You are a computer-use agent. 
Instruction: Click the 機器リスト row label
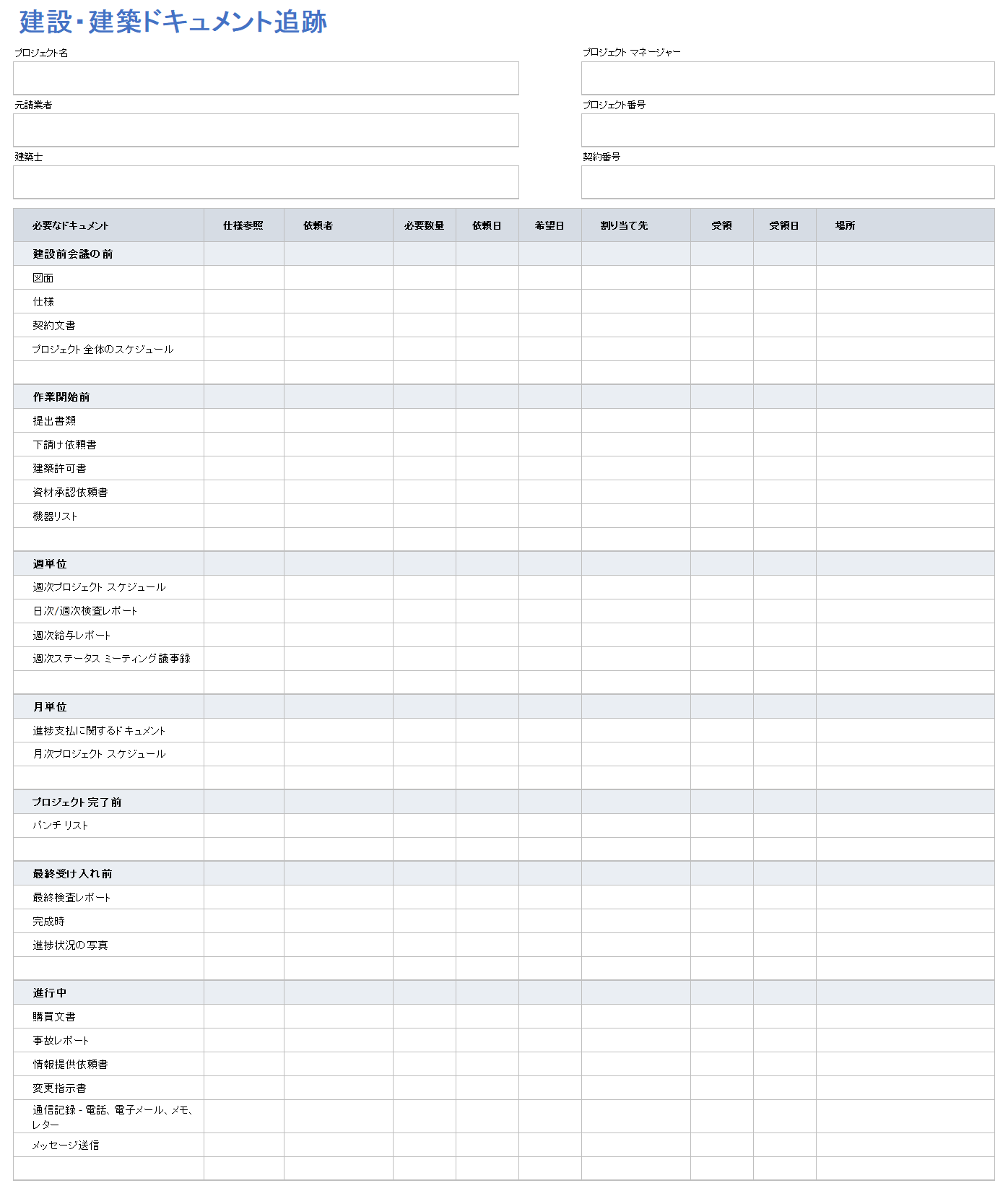tap(55, 516)
